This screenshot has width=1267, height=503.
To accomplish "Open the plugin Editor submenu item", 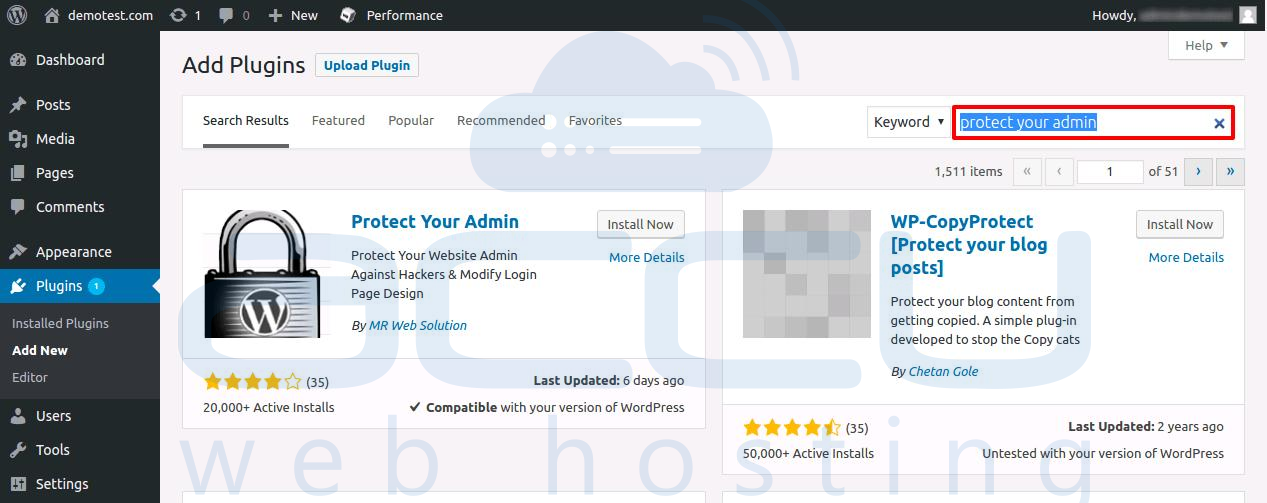I will point(30,377).
